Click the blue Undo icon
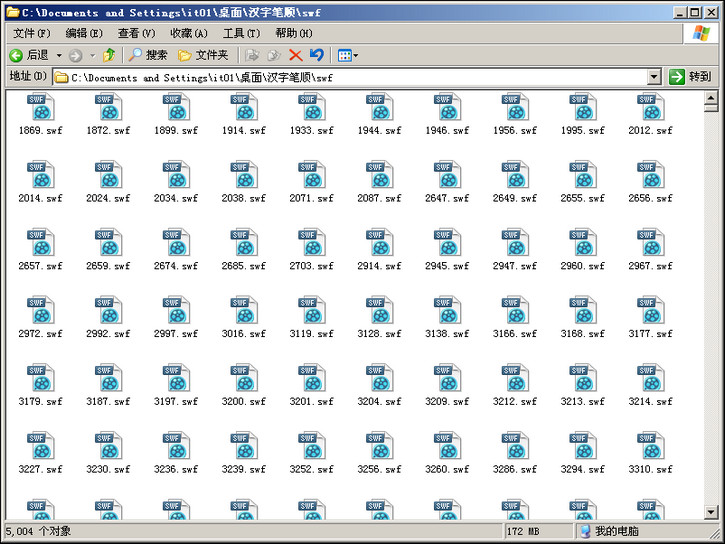The width and height of the screenshot is (725, 544). click(x=317, y=55)
